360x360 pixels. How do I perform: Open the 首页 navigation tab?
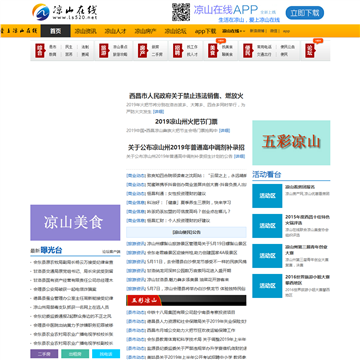click(56, 31)
